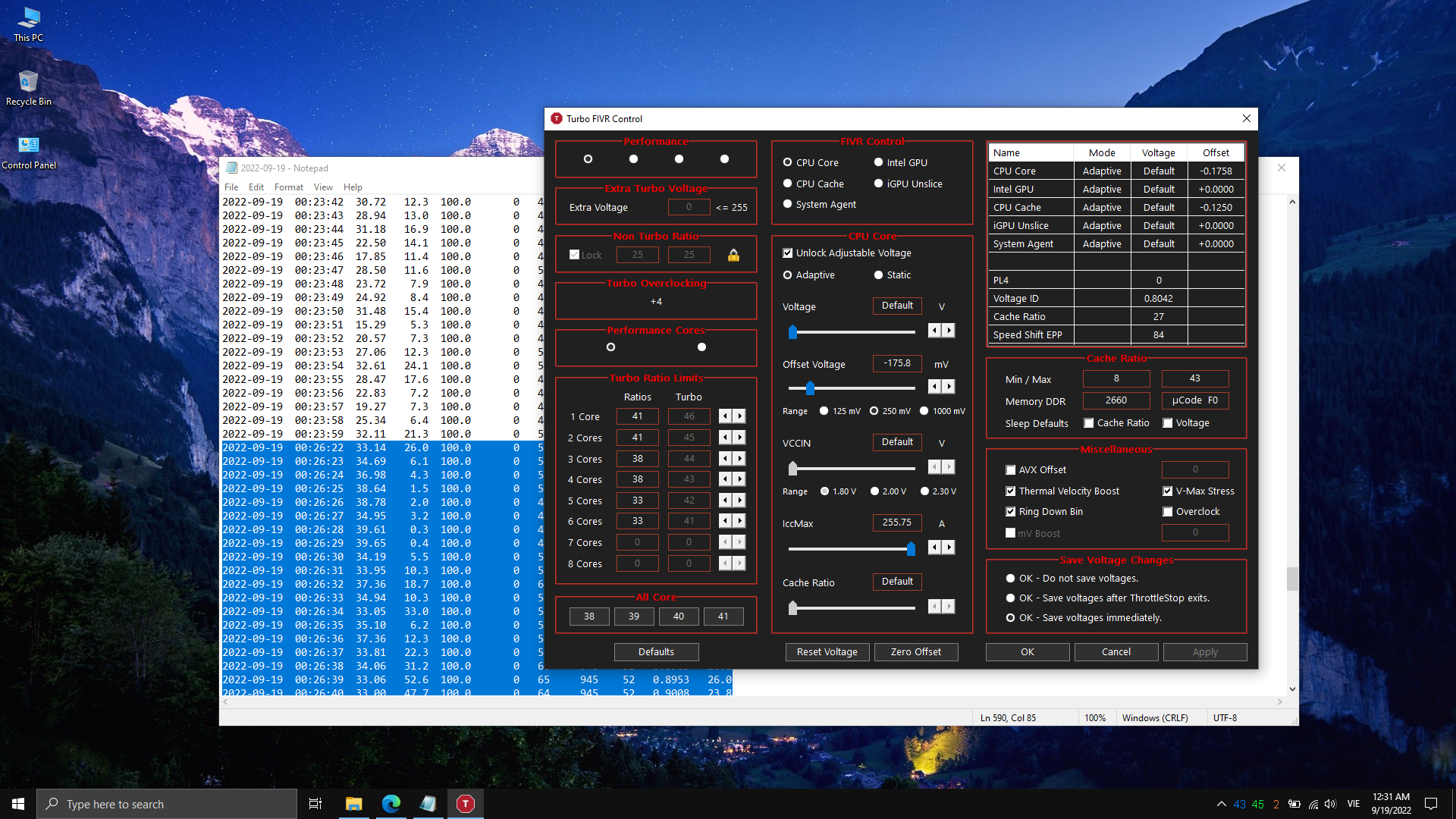This screenshot has width=1456, height=819.
Task: Open File Explorer from taskbar
Action: point(353,804)
